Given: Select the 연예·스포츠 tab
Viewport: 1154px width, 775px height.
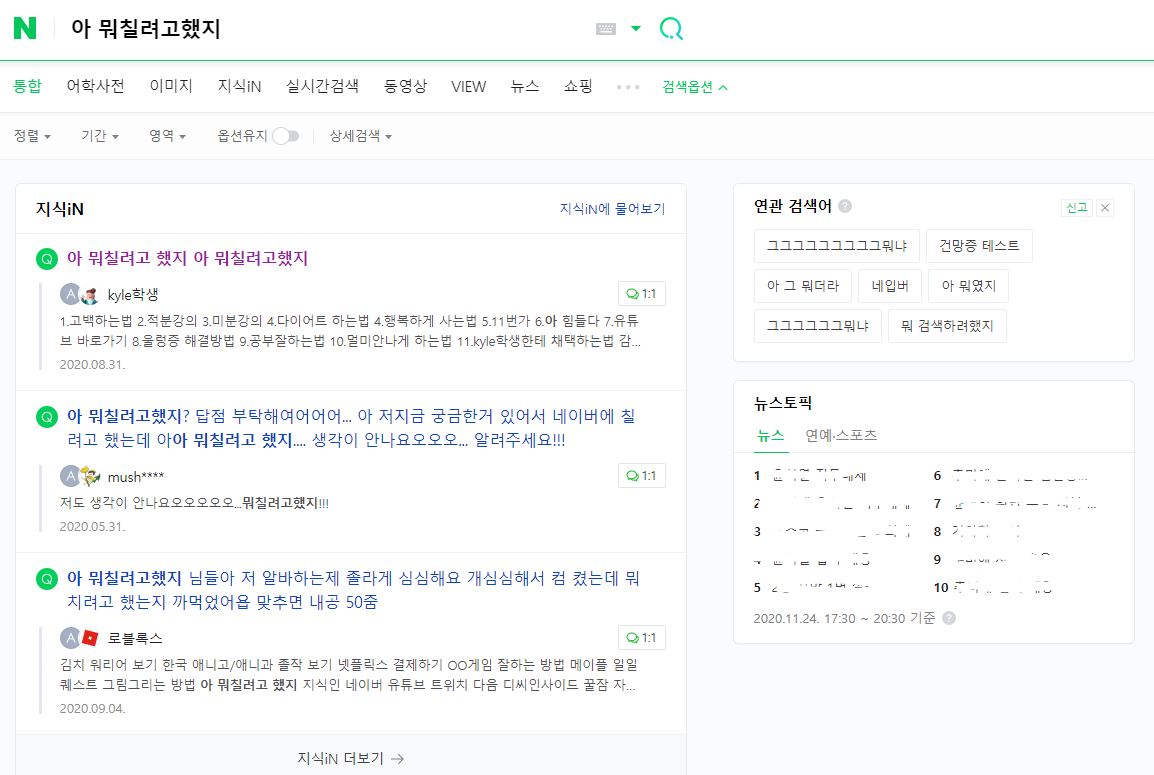Looking at the screenshot, I should pos(841,436).
